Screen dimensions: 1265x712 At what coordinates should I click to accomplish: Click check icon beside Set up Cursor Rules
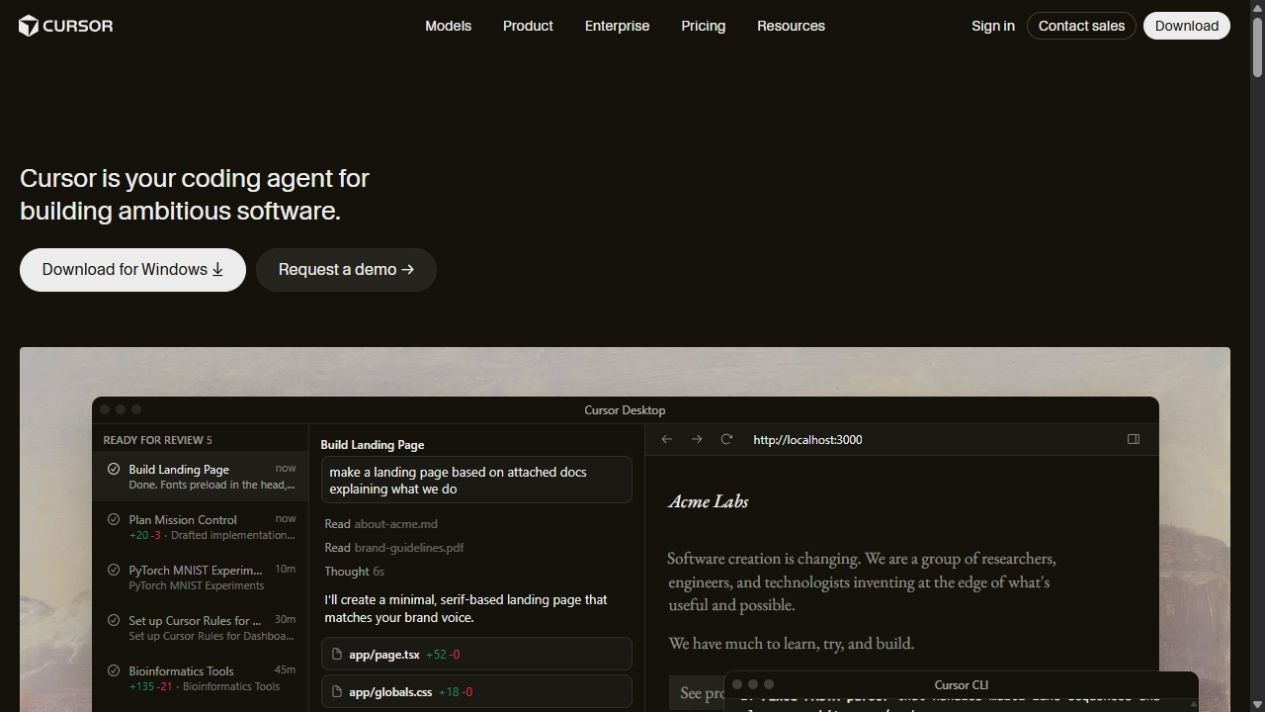(x=113, y=620)
